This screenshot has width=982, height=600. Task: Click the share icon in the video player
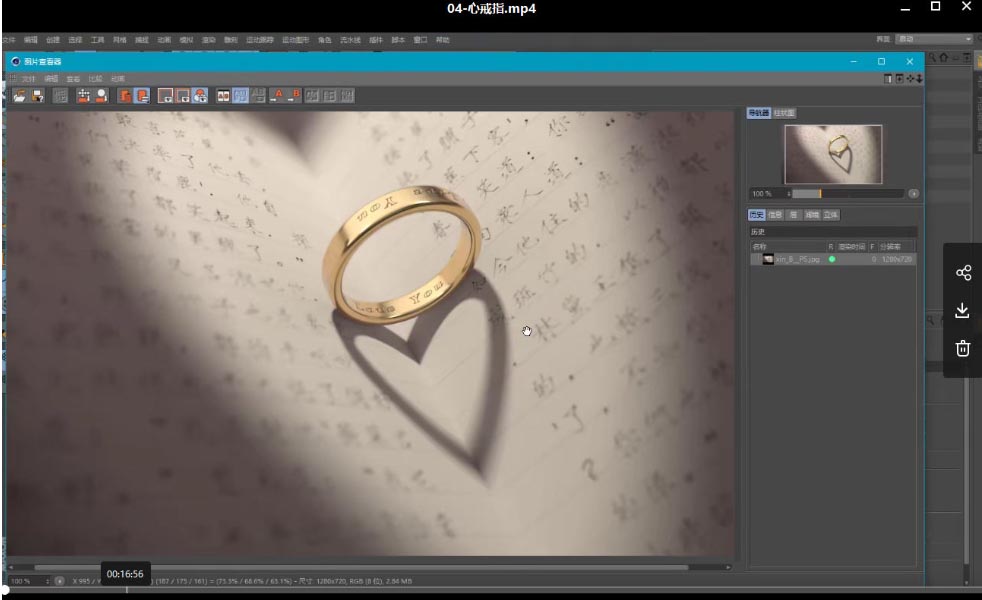coord(963,272)
